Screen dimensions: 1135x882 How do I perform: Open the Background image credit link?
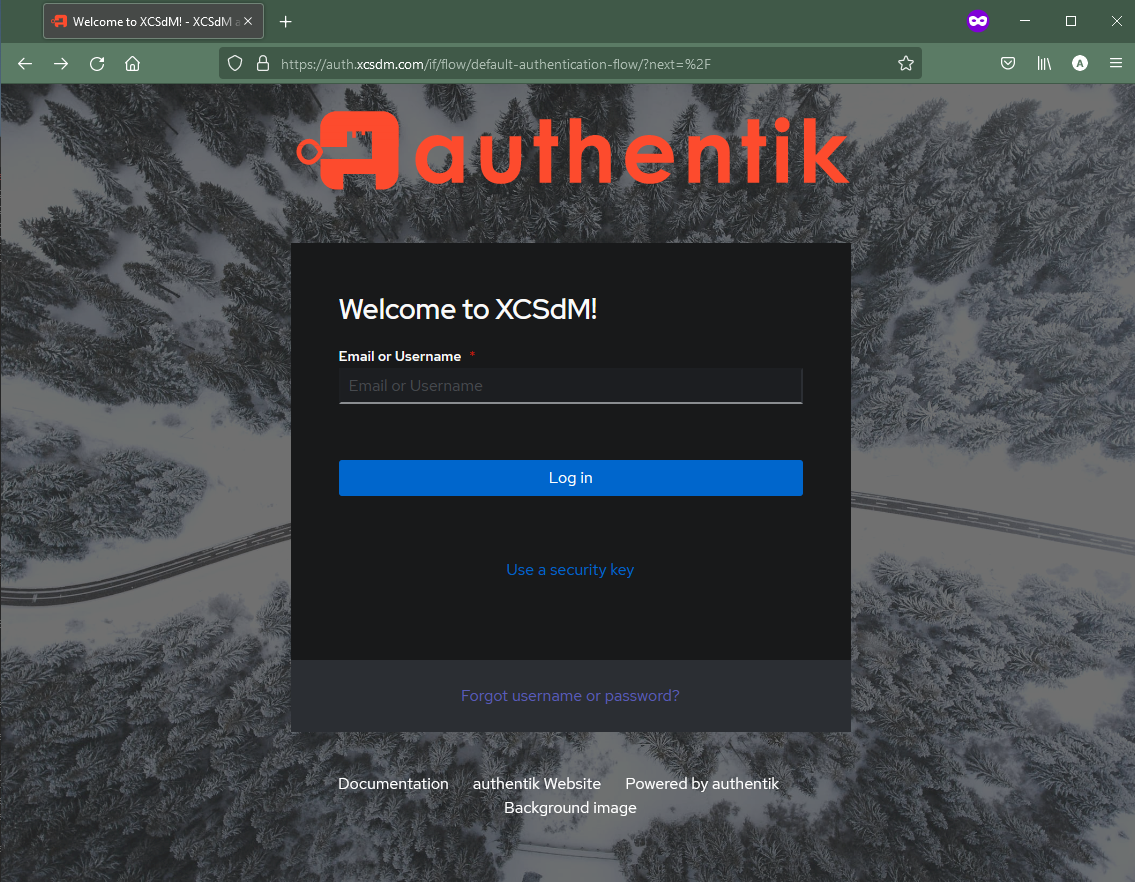(570, 807)
